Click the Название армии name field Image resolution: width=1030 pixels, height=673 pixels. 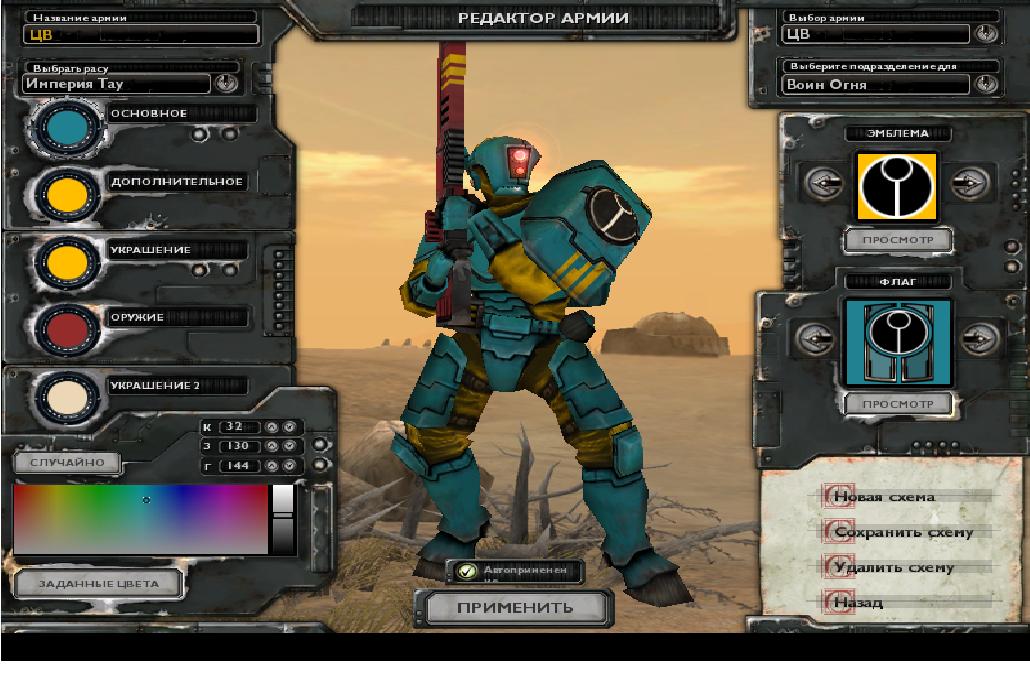tap(141, 34)
